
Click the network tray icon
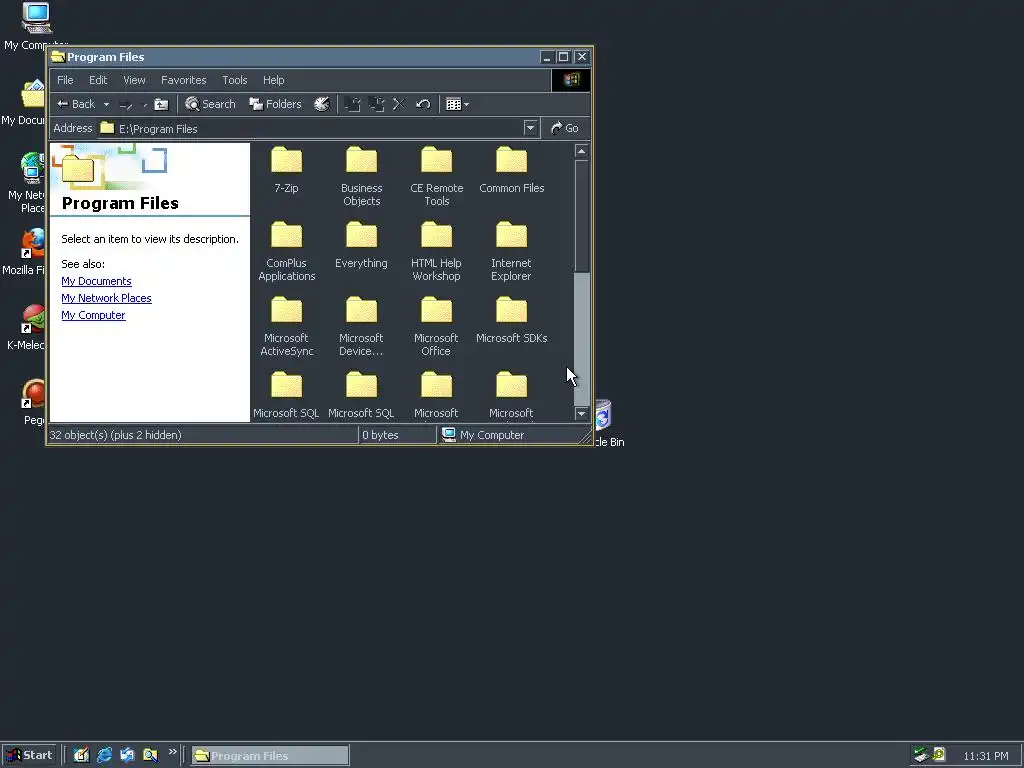[x=921, y=755]
